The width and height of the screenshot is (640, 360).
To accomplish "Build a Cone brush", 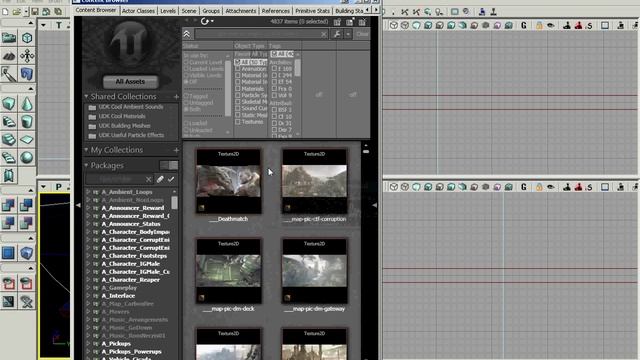I will point(27,104).
